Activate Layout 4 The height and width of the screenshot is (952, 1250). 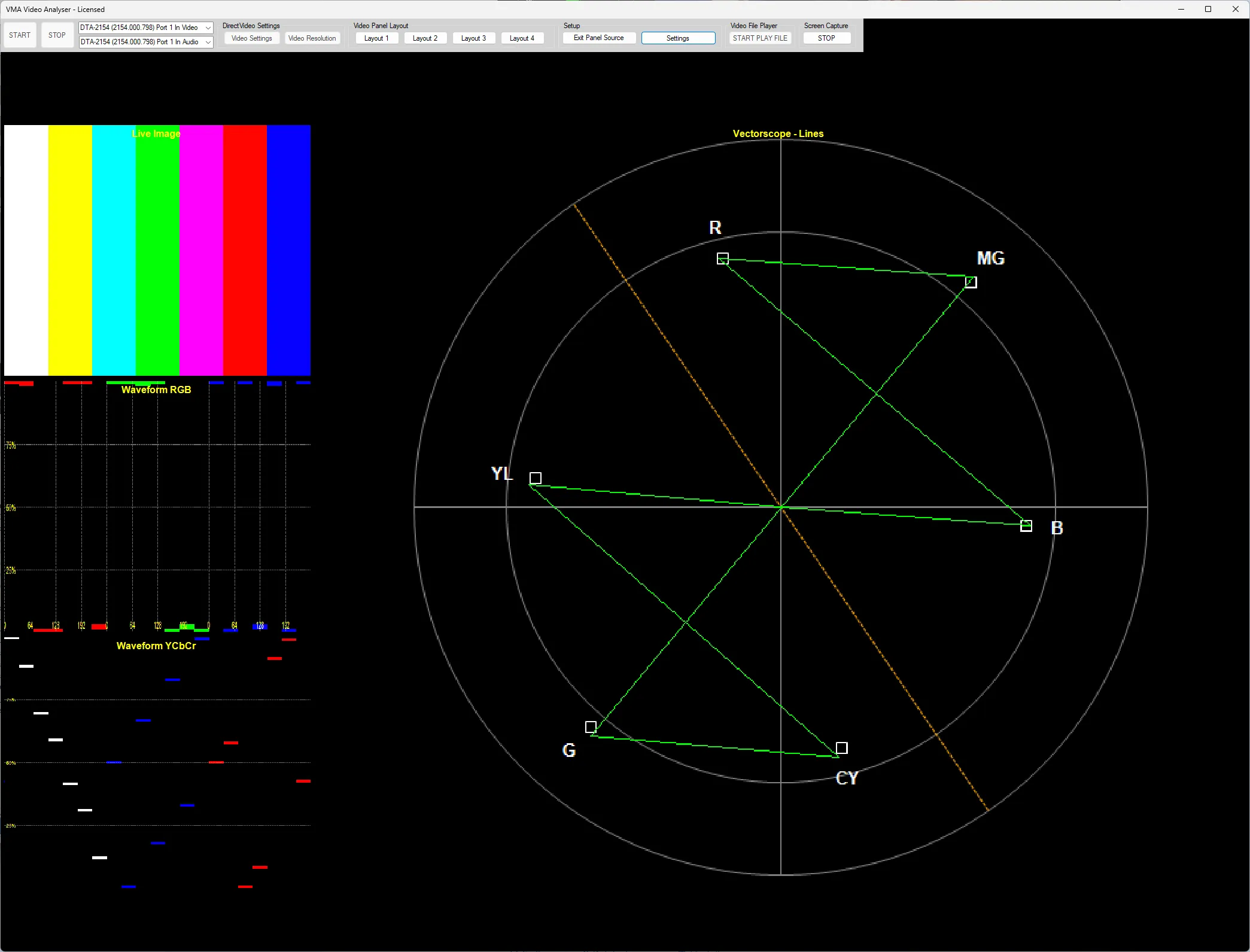[522, 38]
